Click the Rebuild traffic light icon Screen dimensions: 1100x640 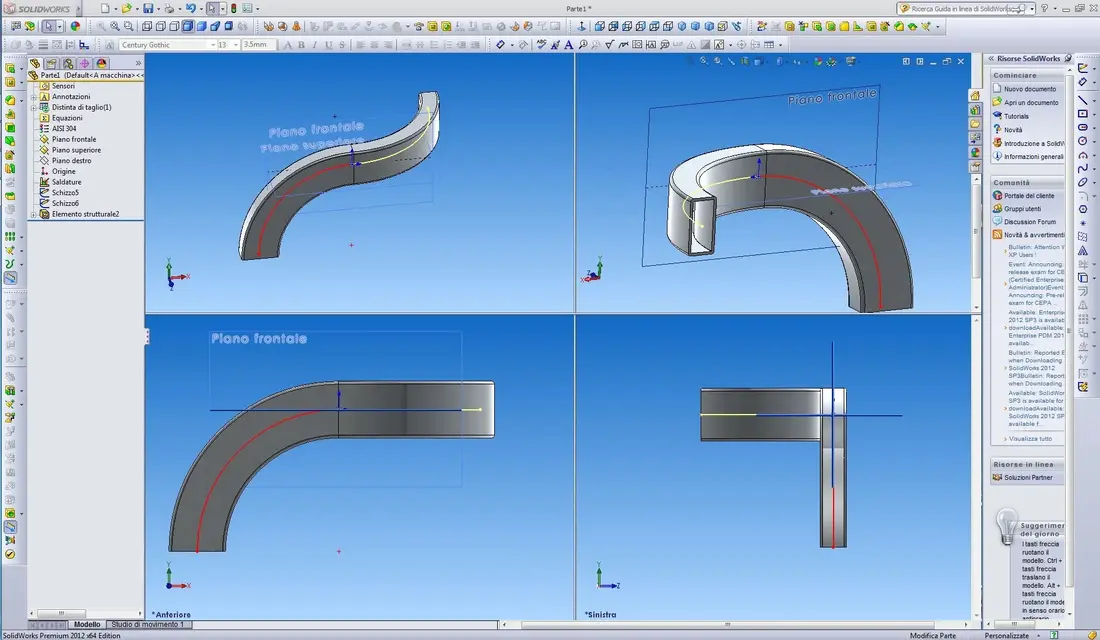coord(234,8)
